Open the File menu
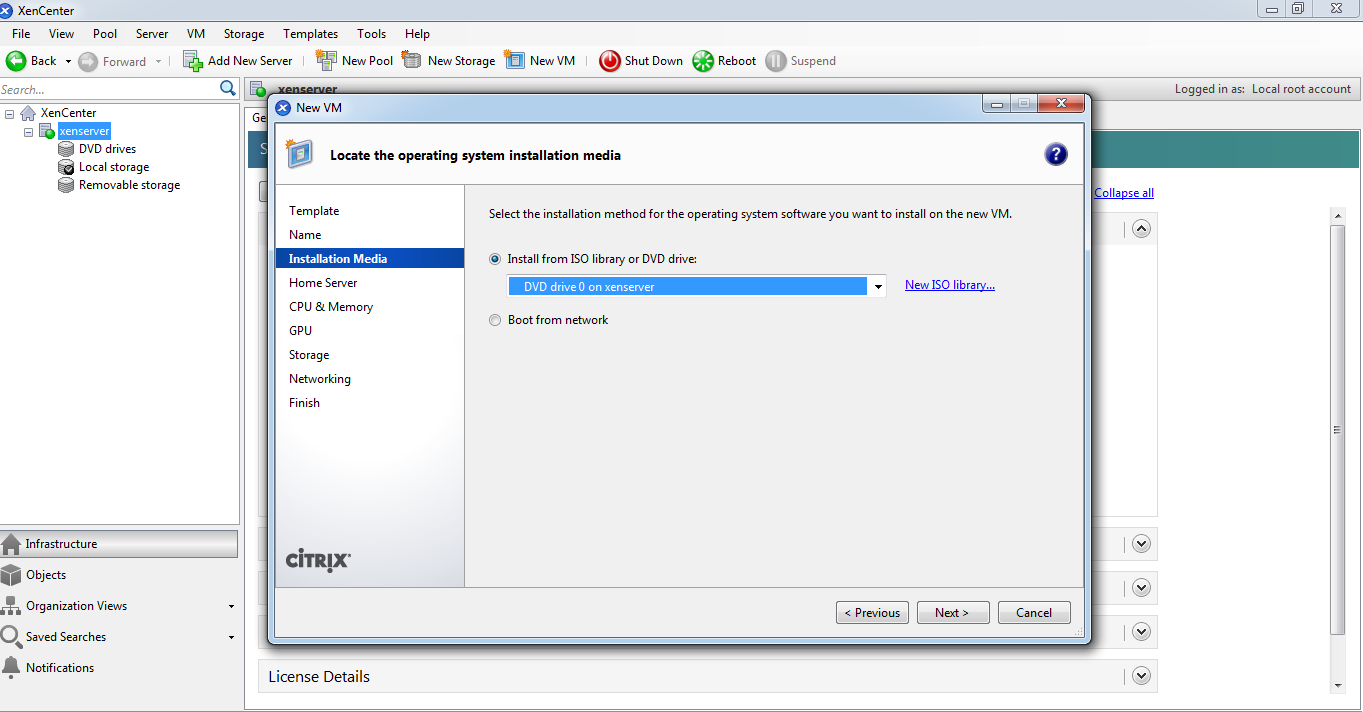This screenshot has height=712, width=1363. [x=21, y=34]
